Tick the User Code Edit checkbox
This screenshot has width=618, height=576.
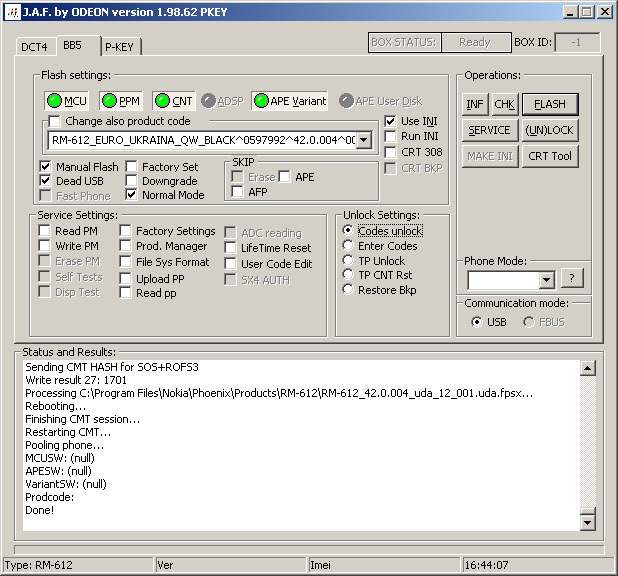tap(230, 264)
